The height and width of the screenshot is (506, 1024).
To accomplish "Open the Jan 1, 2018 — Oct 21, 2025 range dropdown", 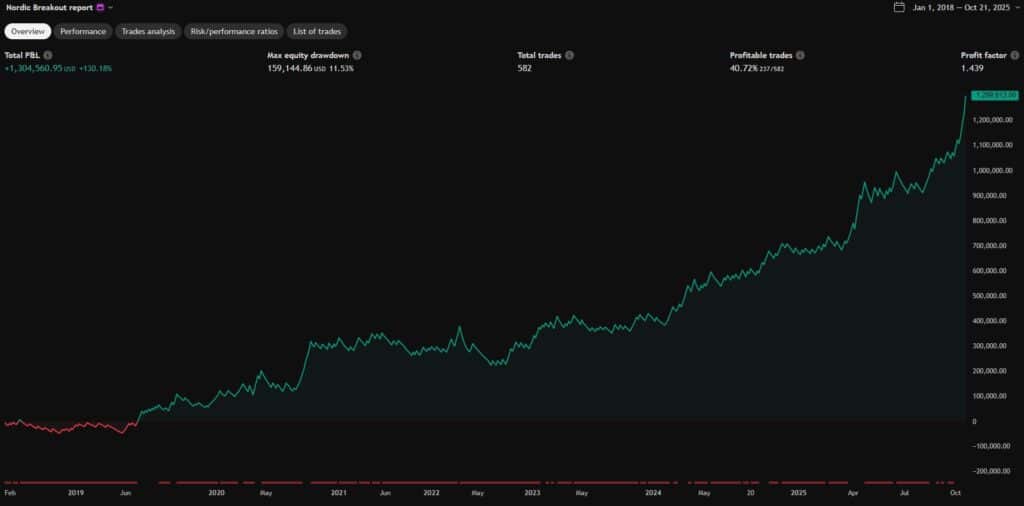I will 967,7.
